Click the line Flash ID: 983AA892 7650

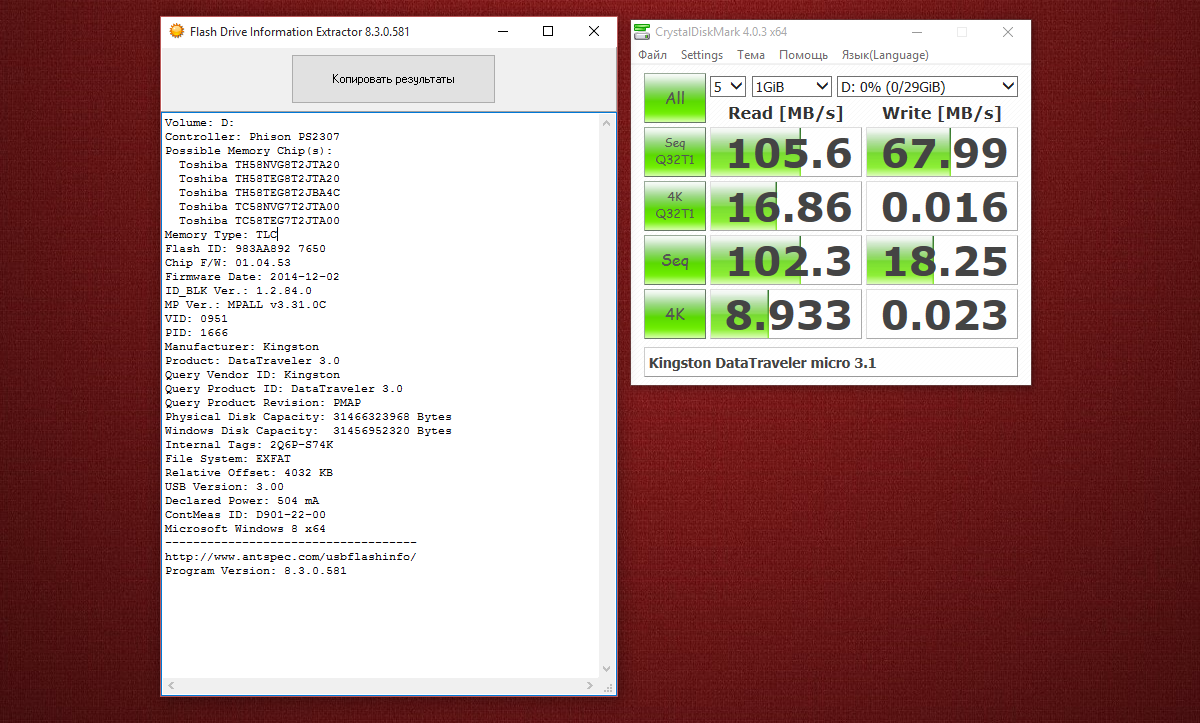point(245,248)
